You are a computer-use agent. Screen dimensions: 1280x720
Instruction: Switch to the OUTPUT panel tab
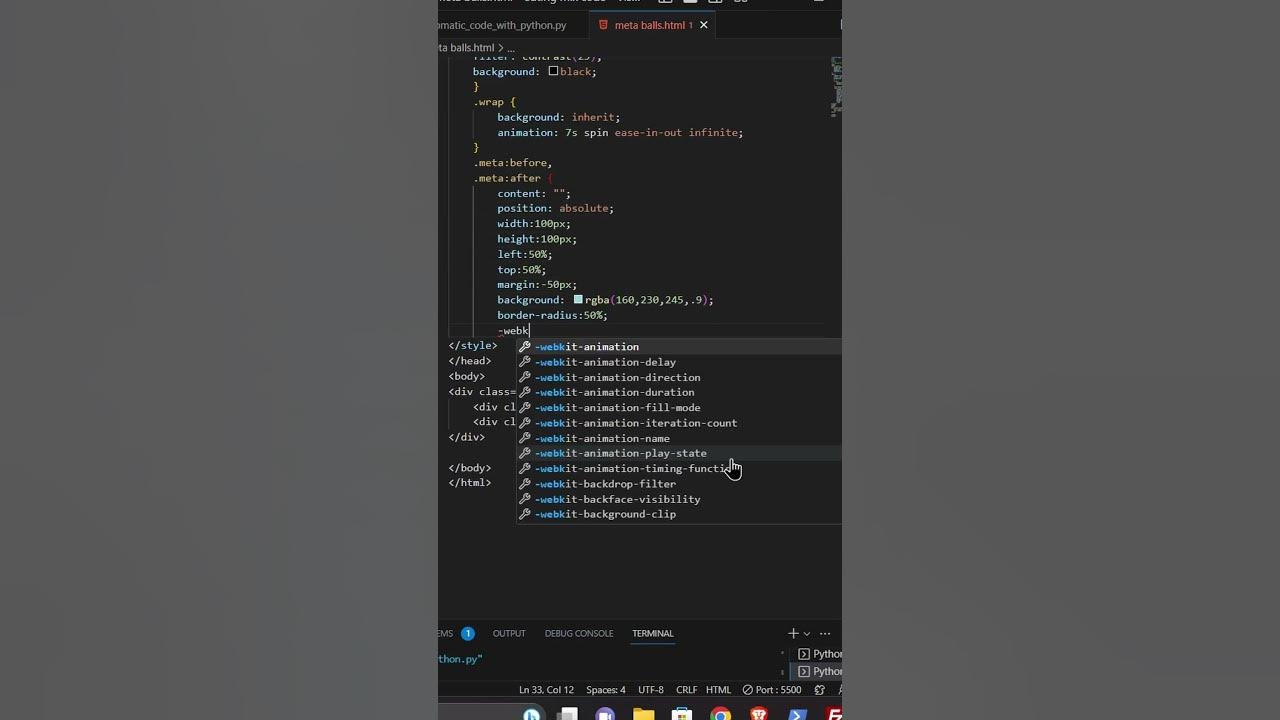[x=509, y=633]
